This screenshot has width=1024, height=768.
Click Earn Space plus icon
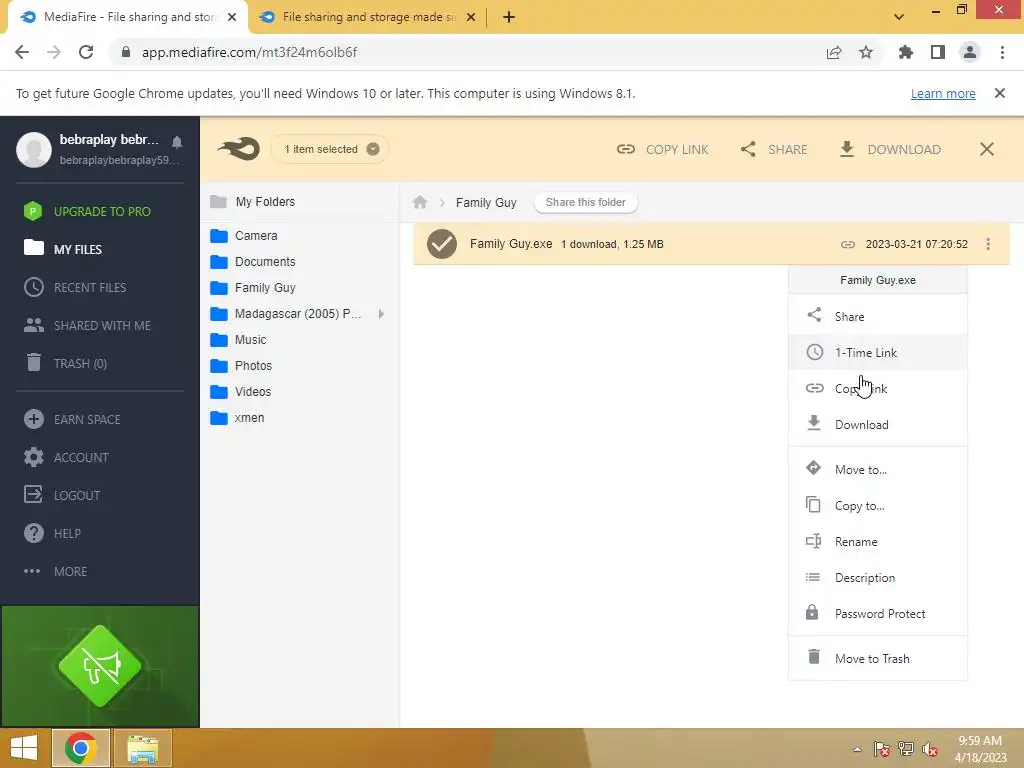point(33,419)
